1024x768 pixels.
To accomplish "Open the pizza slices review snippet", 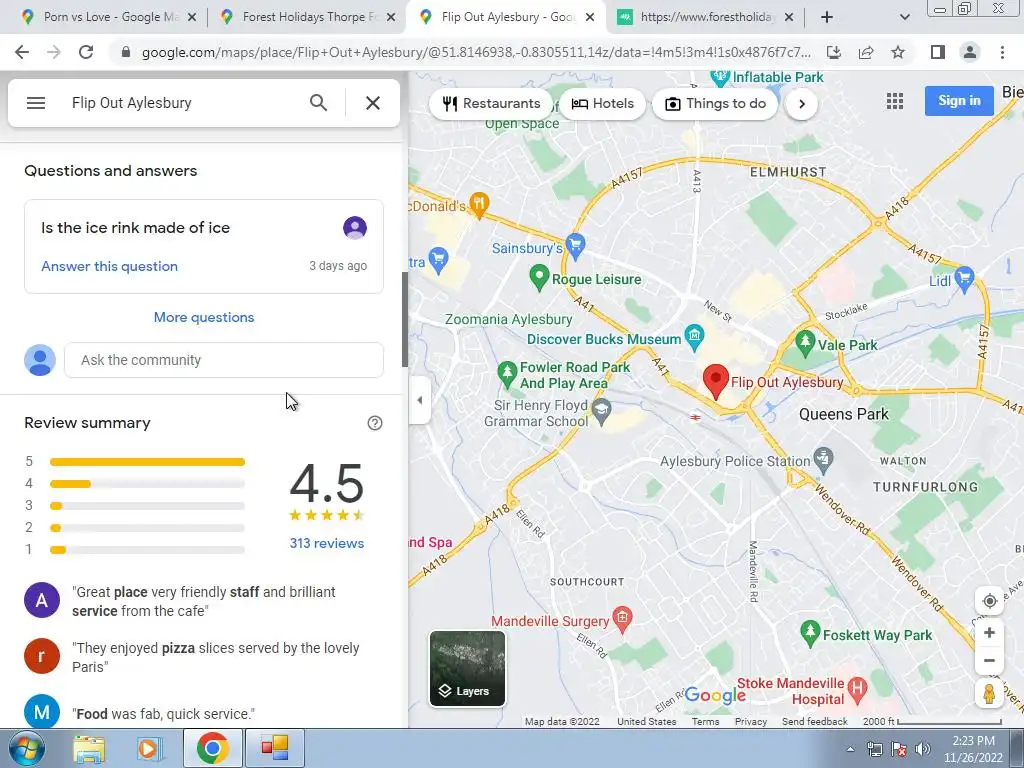I will 216,657.
